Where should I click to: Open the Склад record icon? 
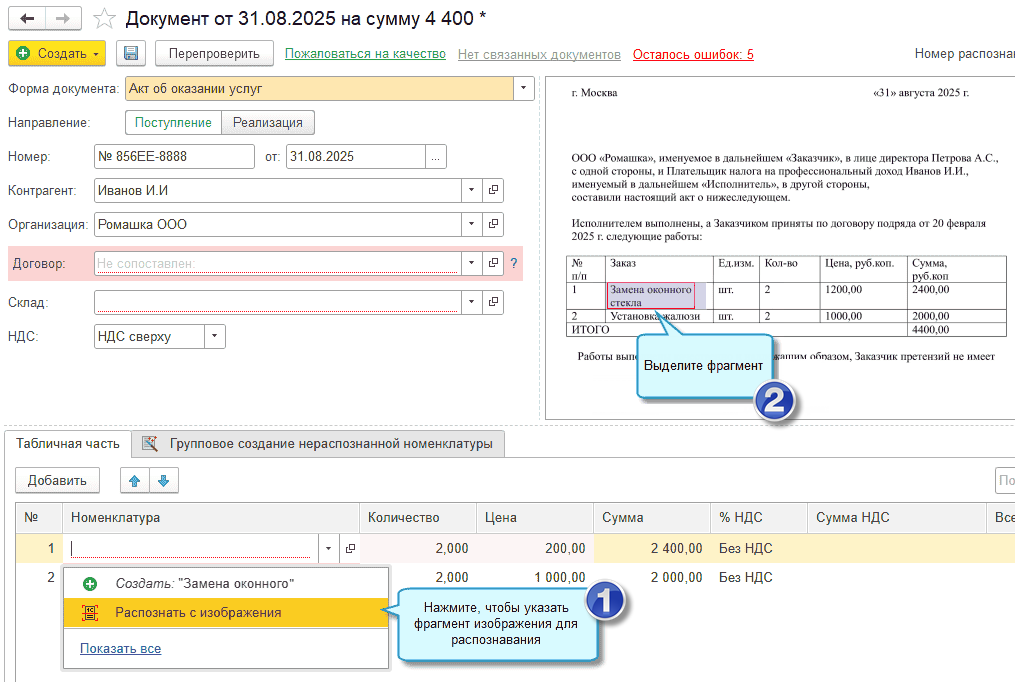click(x=493, y=302)
